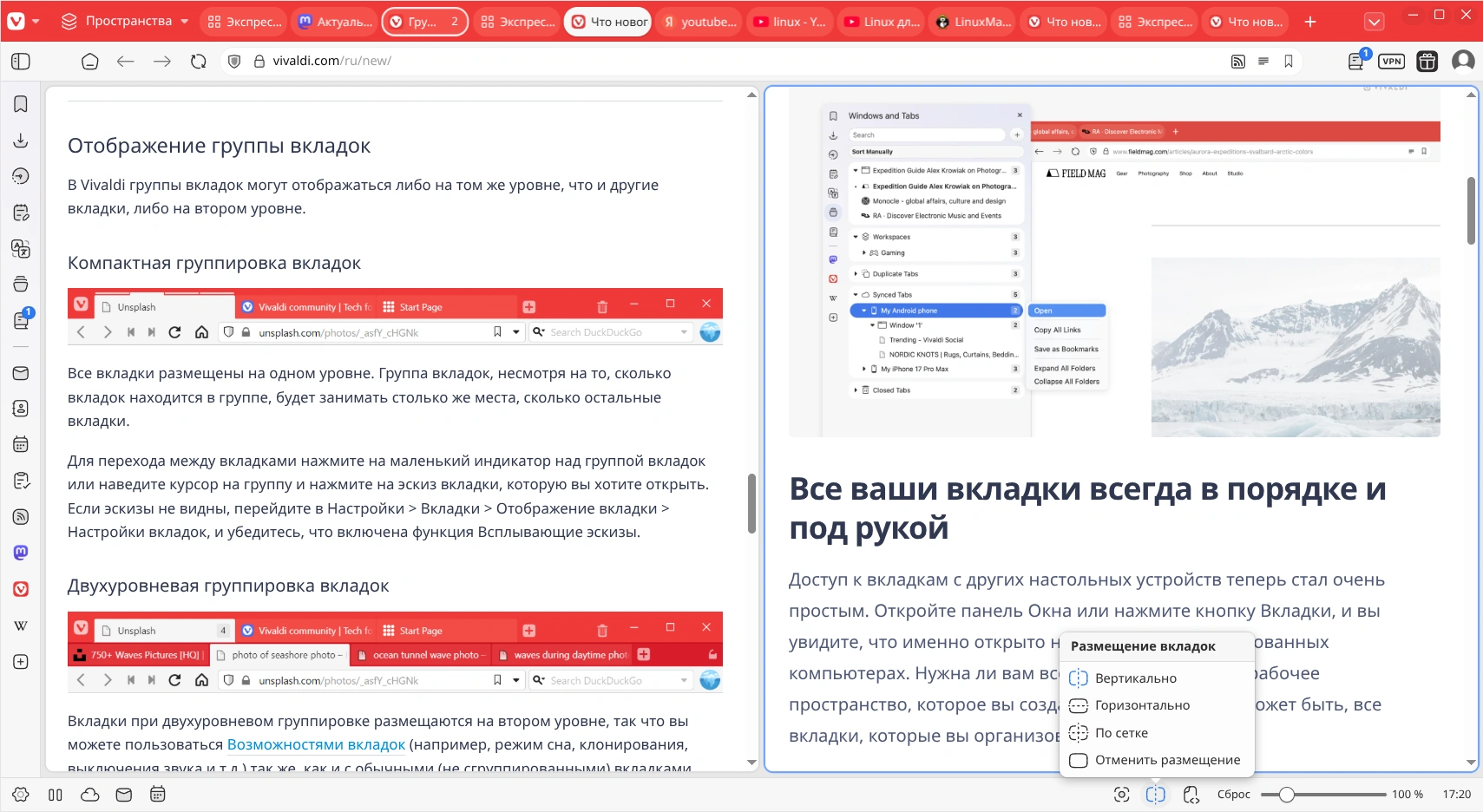
Task: Click the address bar field
Action: click(434, 61)
